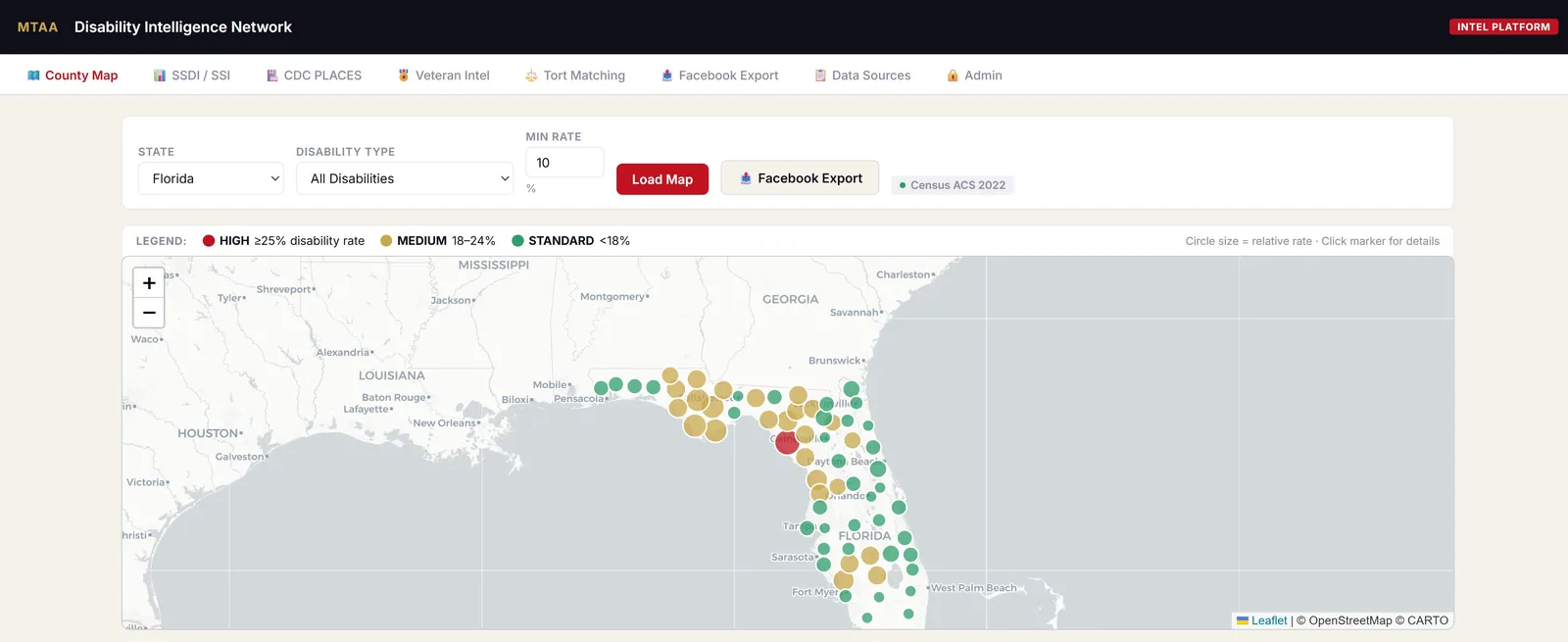Screen dimensions: 1568x642
Task: Go to the Admin tab
Action: pos(973,75)
